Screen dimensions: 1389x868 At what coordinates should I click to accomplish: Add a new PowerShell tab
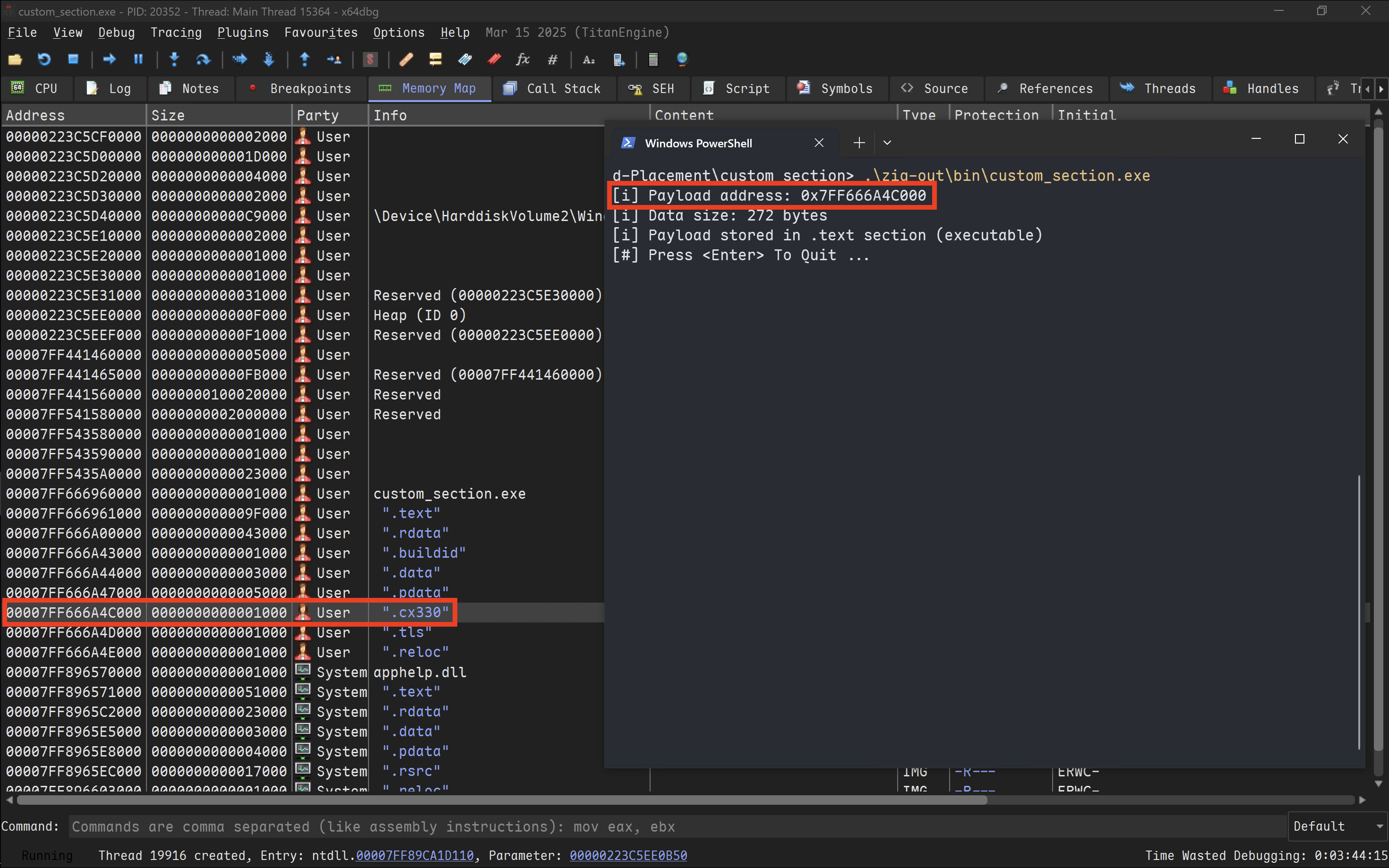click(859, 142)
